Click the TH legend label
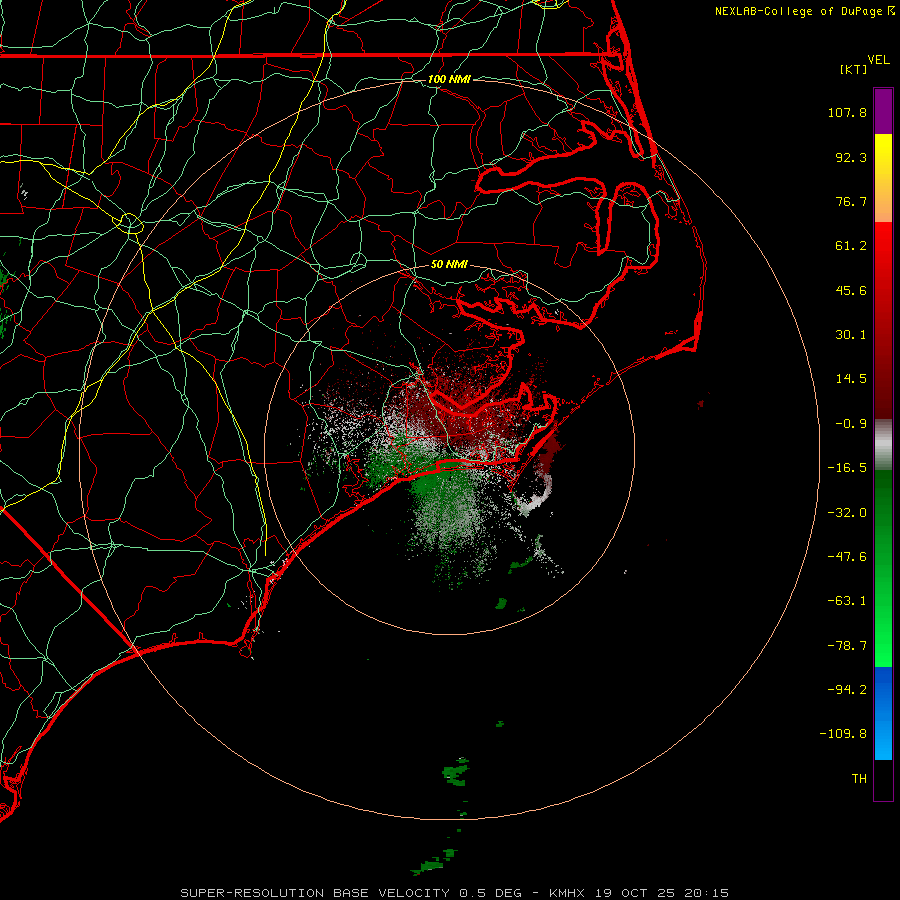900x900 pixels. pos(859,779)
